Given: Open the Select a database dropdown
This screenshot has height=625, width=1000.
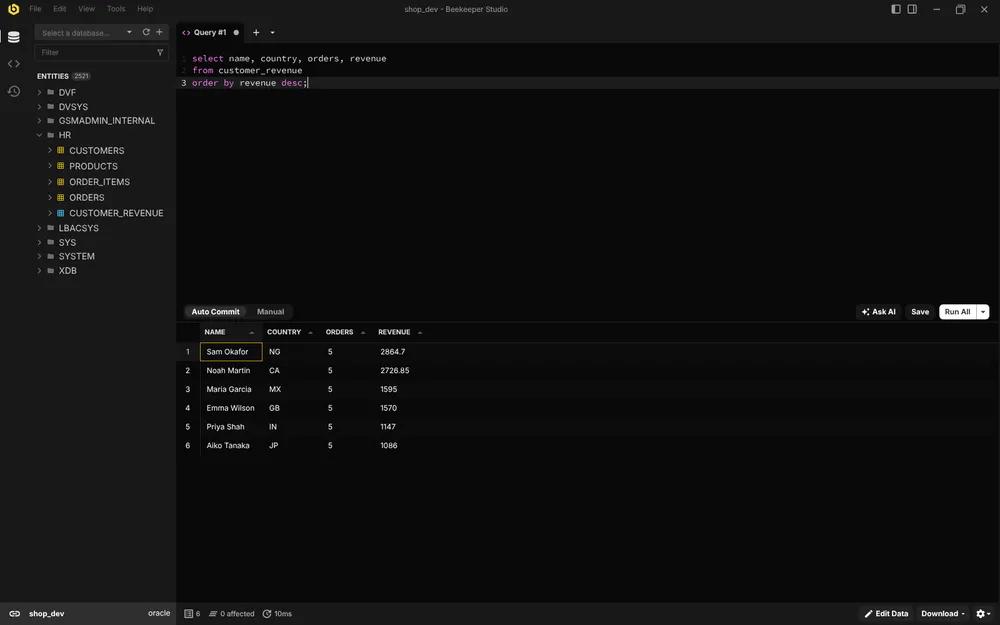Looking at the screenshot, I should pos(86,33).
